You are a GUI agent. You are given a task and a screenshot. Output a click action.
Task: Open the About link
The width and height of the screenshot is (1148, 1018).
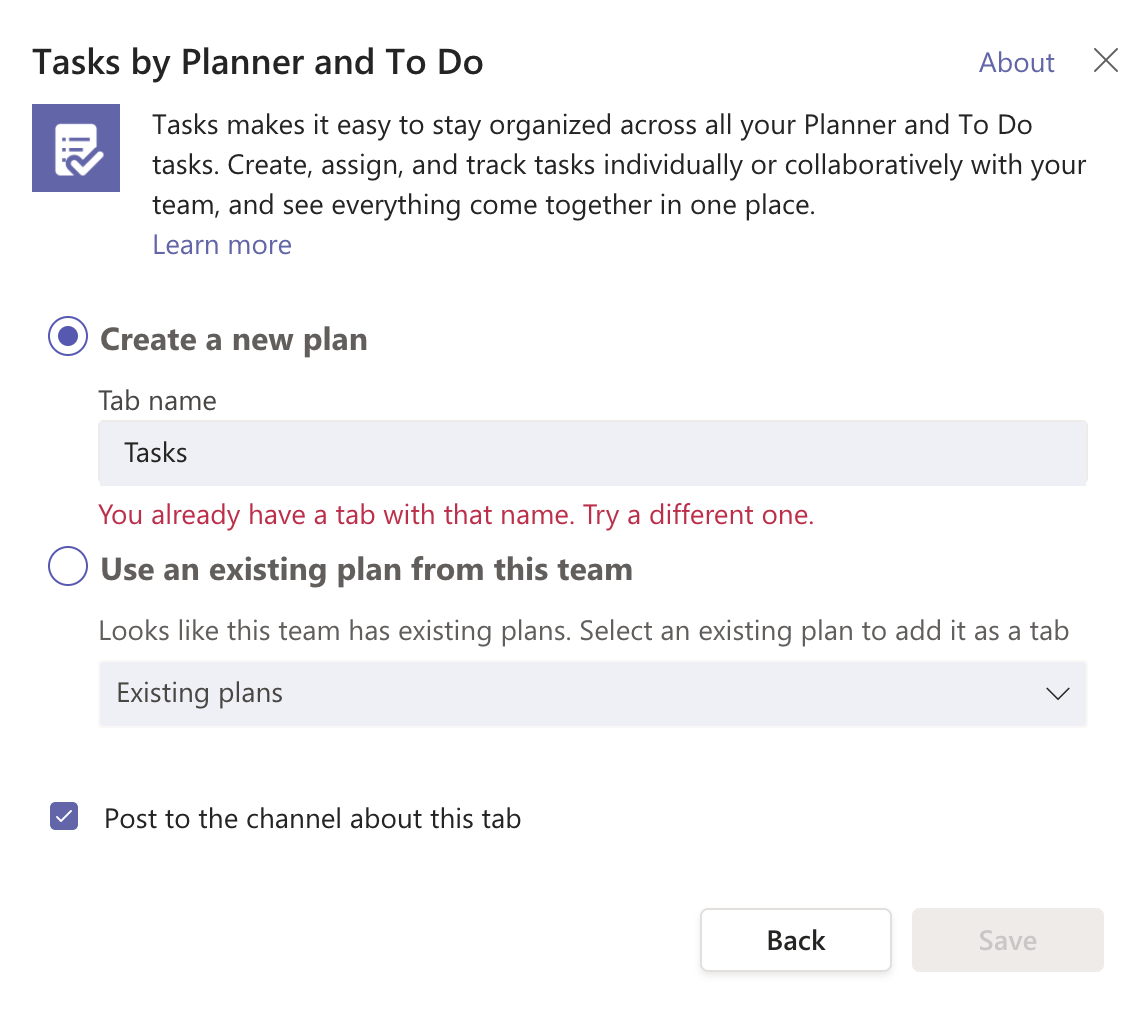tap(1016, 63)
